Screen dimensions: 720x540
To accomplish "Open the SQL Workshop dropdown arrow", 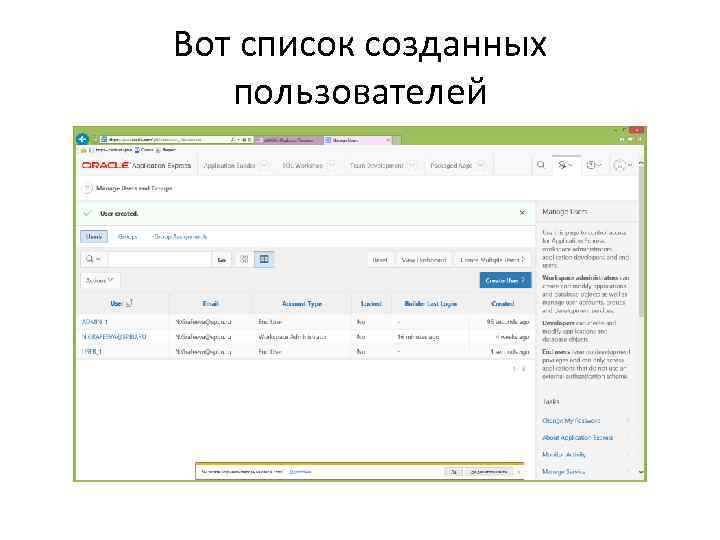I will point(332,165).
